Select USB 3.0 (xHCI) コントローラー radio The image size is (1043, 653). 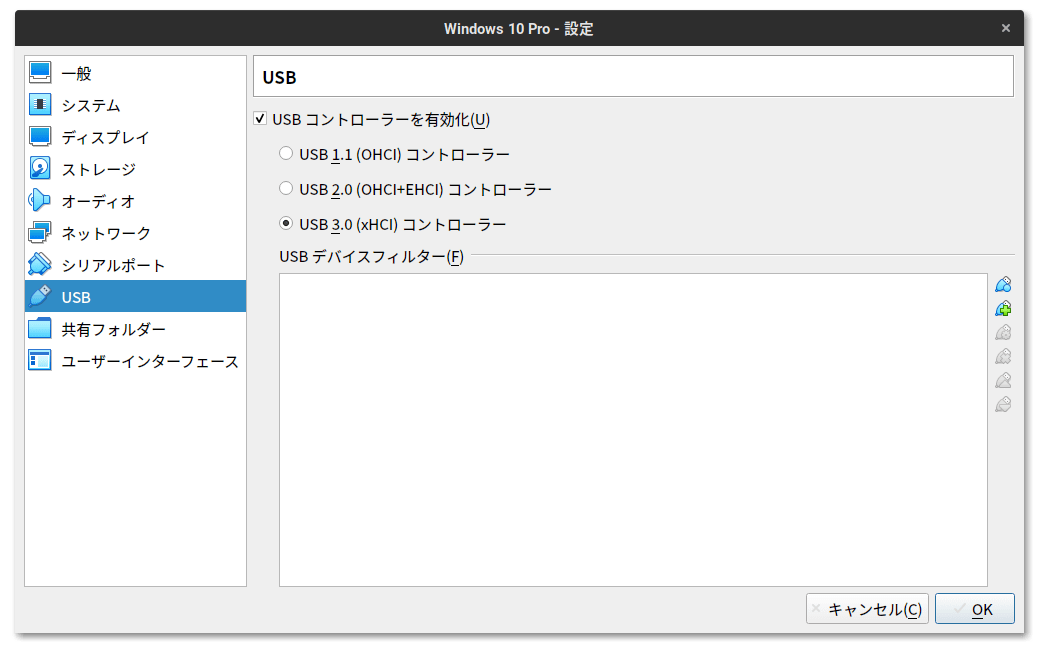(x=286, y=223)
